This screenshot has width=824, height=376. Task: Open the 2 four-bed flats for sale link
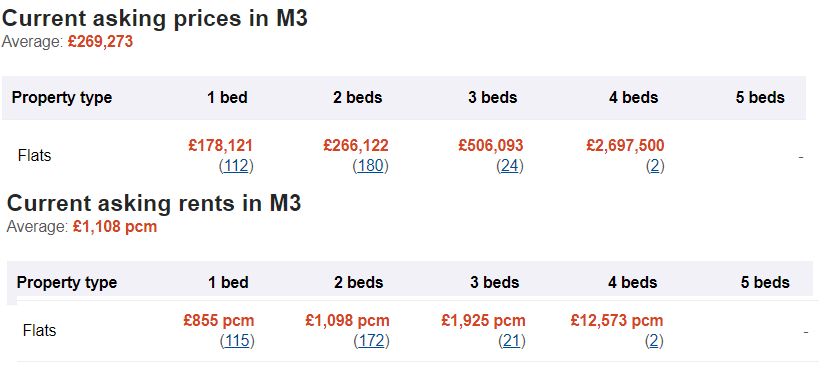pos(655,167)
